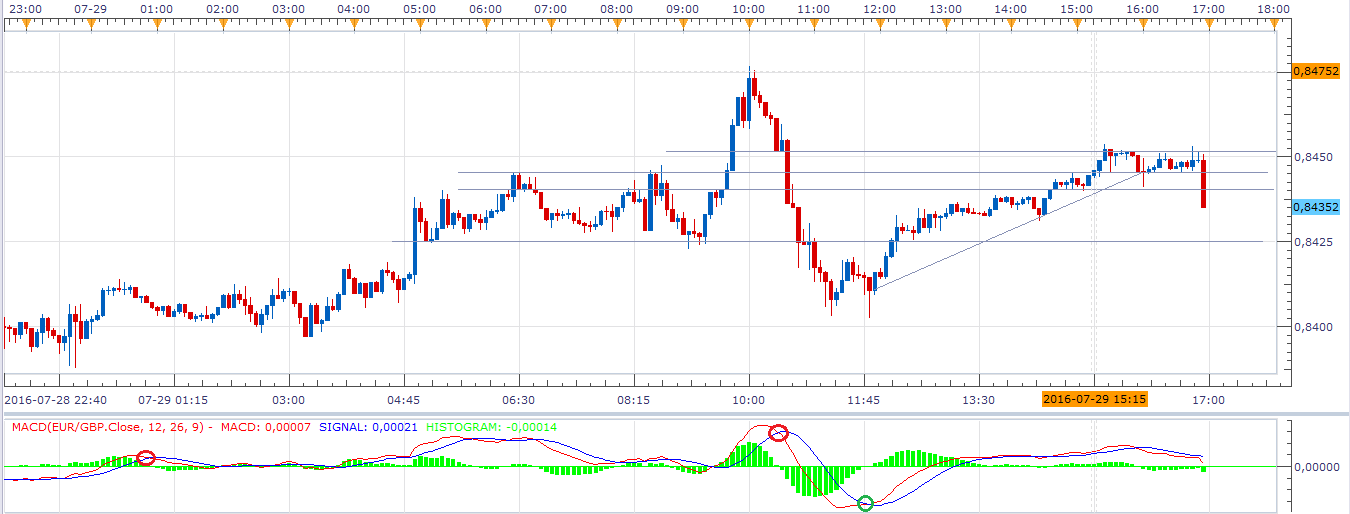Click the 04:45 time label
The image size is (1350, 514).
point(403,399)
